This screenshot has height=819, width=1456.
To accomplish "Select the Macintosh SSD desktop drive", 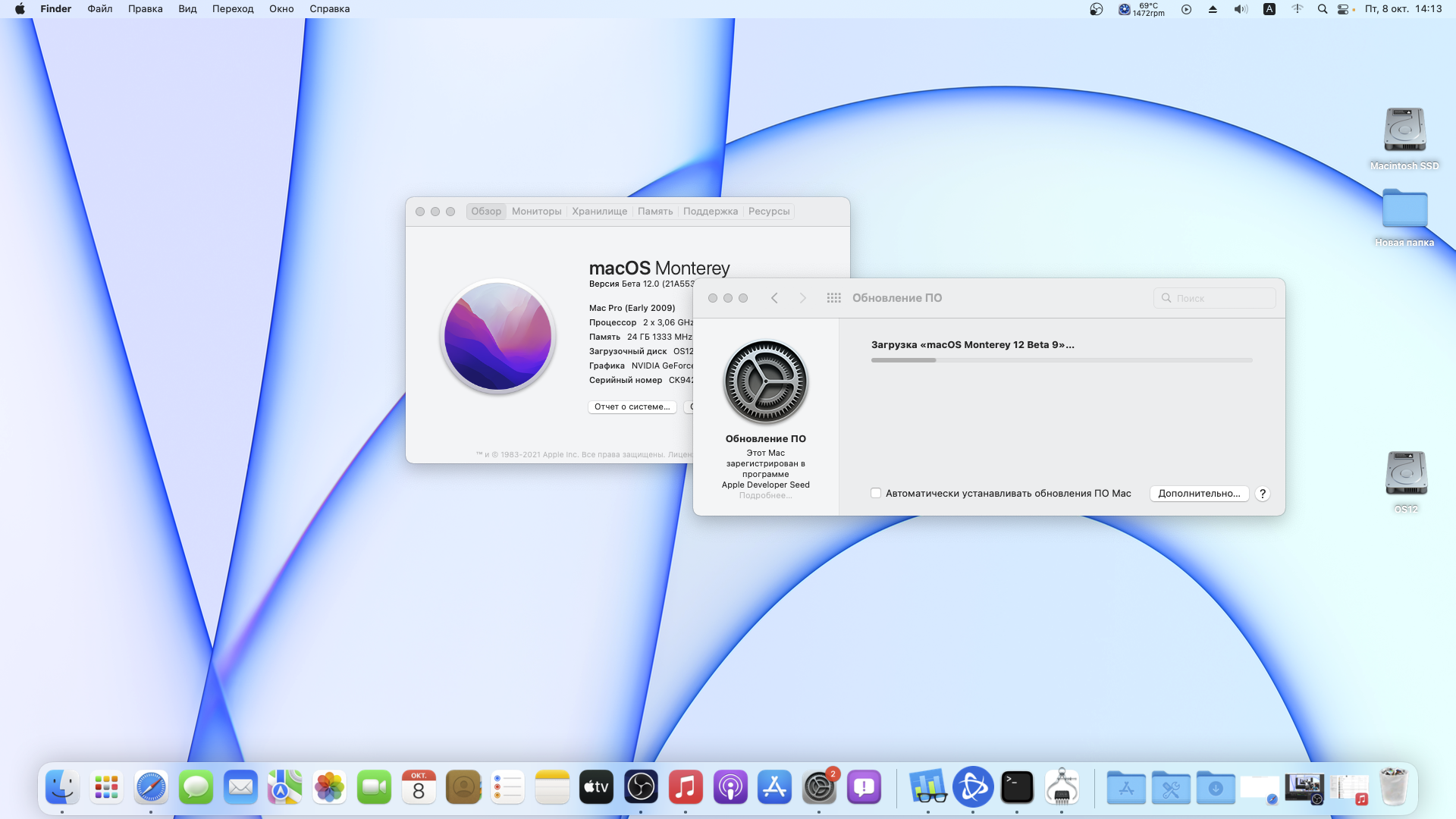I will tap(1404, 138).
